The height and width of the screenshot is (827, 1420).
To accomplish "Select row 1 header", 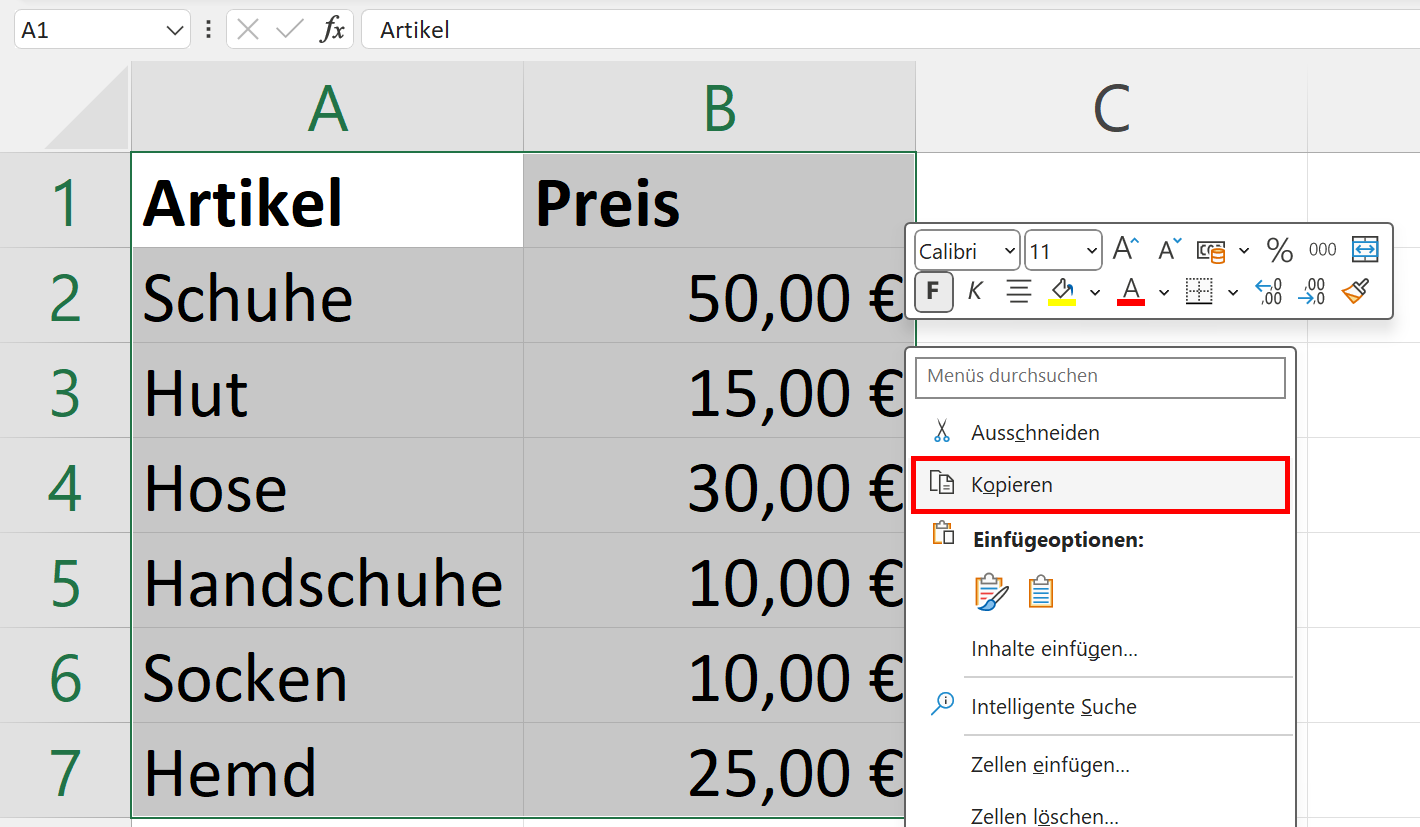I will tap(65, 200).
